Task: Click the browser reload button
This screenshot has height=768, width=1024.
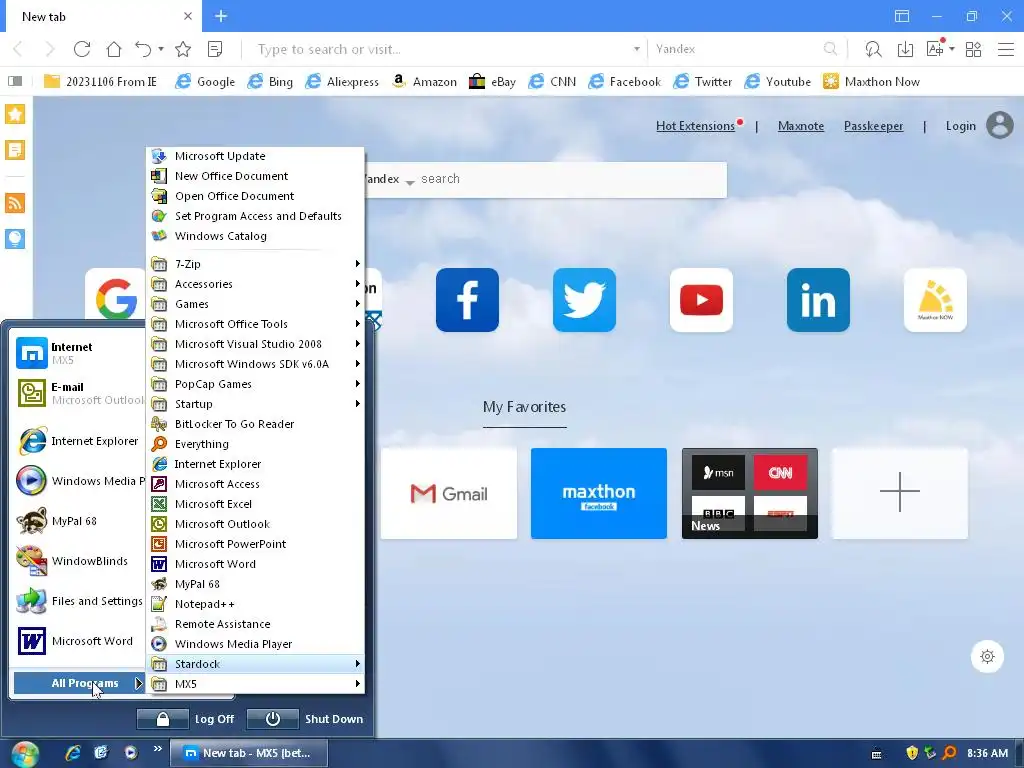Action: 82,49
